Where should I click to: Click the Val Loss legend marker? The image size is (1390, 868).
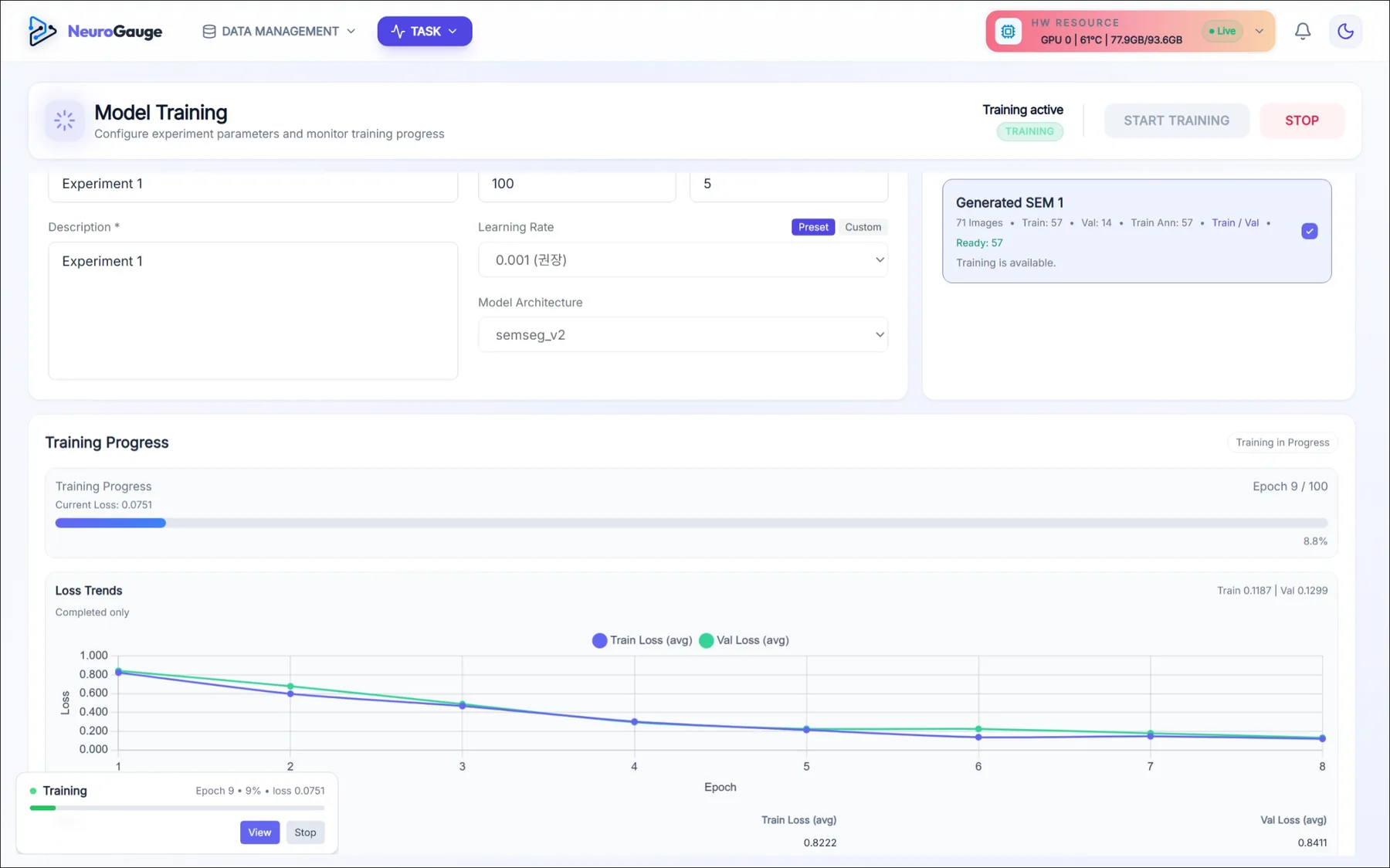click(706, 640)
